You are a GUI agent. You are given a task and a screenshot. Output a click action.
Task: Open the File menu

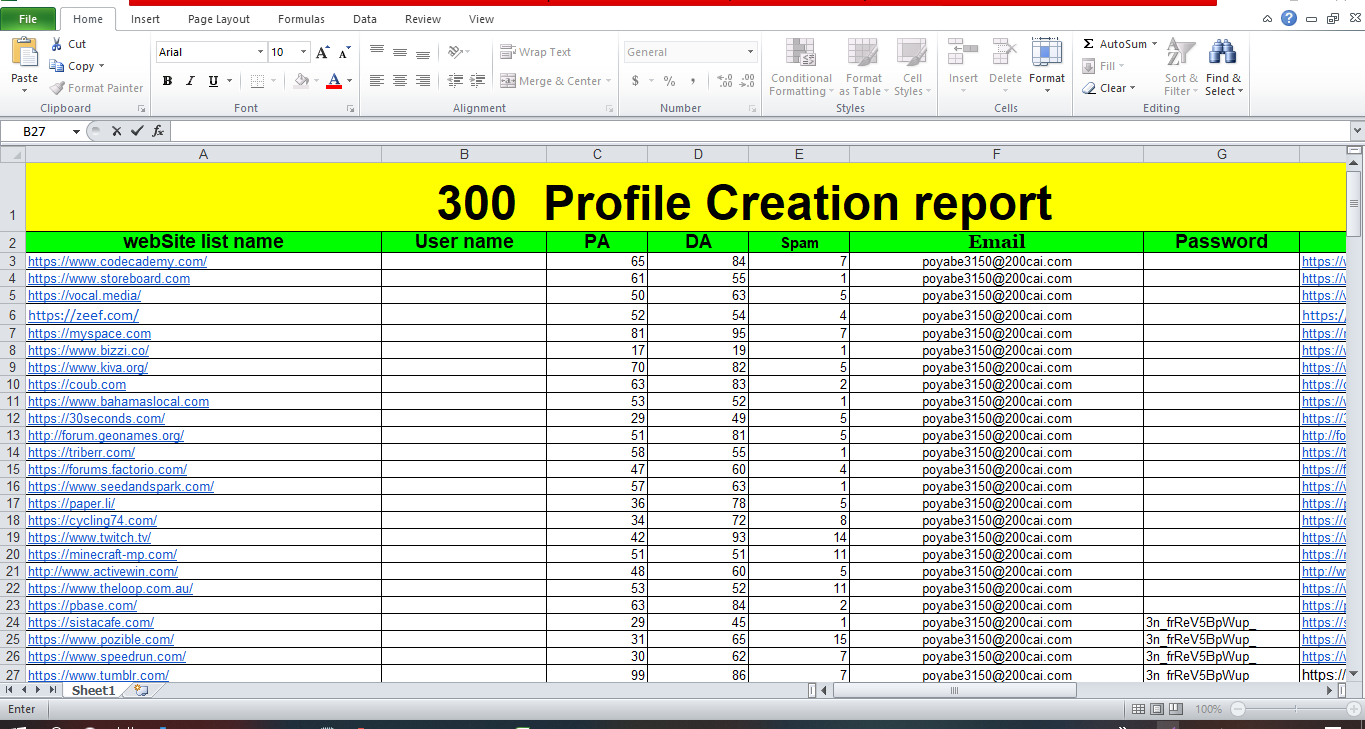click(28, 18)
